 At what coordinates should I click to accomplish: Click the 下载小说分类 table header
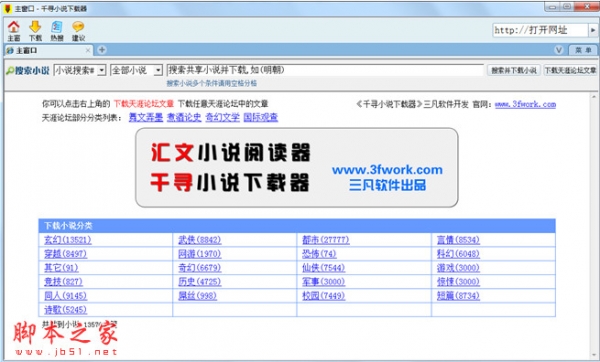(297, 226)
